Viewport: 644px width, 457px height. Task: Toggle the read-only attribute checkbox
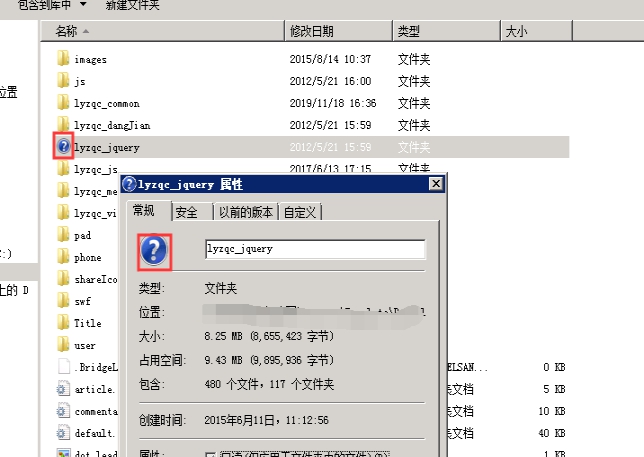(x=209, y=453)
